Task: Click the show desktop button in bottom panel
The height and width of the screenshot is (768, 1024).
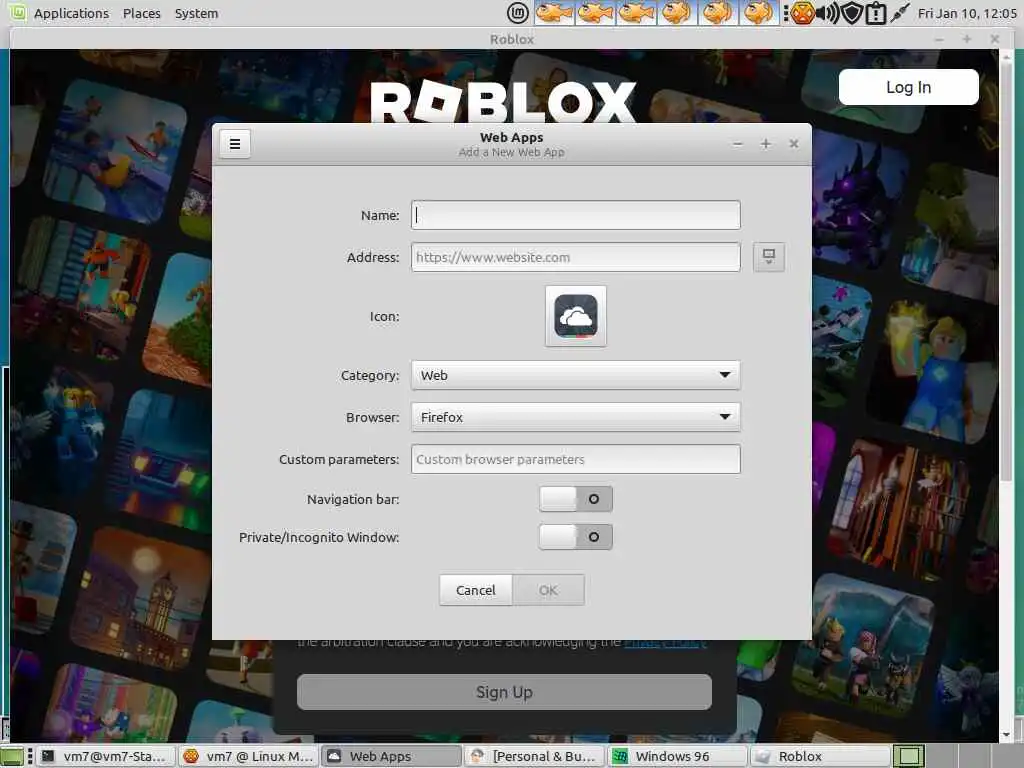Action: [x=13, y=756]
